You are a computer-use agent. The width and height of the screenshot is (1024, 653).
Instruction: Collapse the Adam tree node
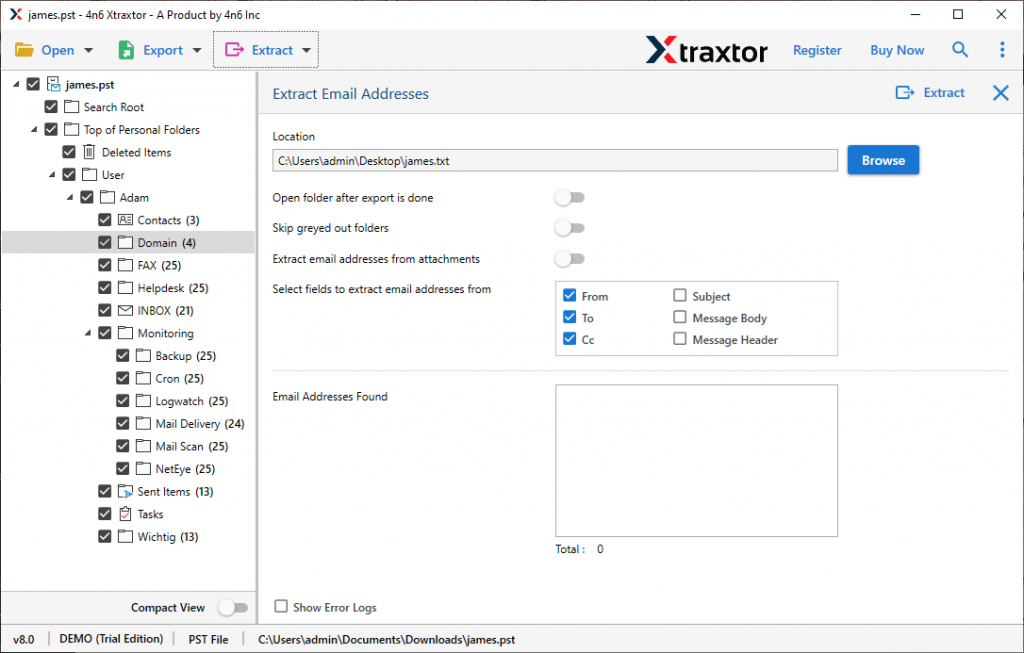coord(70,197)
